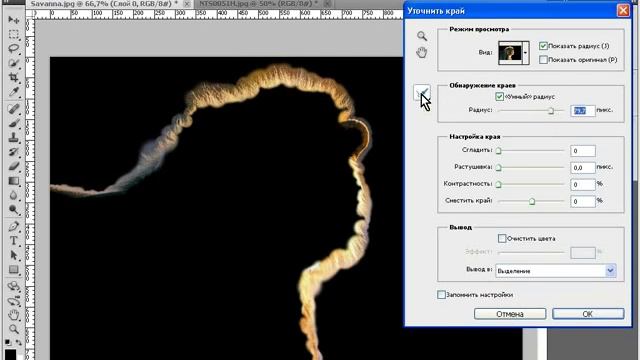The width and height of the screenshot is (640, 360).
Task: Click the Сместить край value field
Action: (x=582, y=201)
